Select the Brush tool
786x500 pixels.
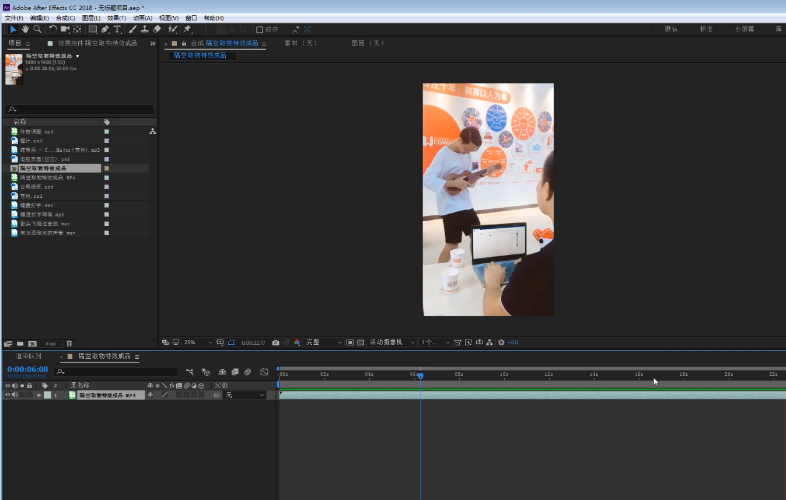point(132,30)
